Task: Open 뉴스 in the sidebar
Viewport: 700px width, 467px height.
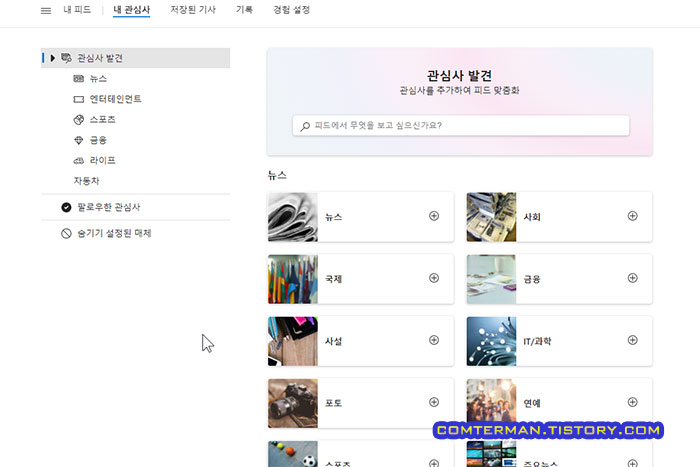Action: 98,79
